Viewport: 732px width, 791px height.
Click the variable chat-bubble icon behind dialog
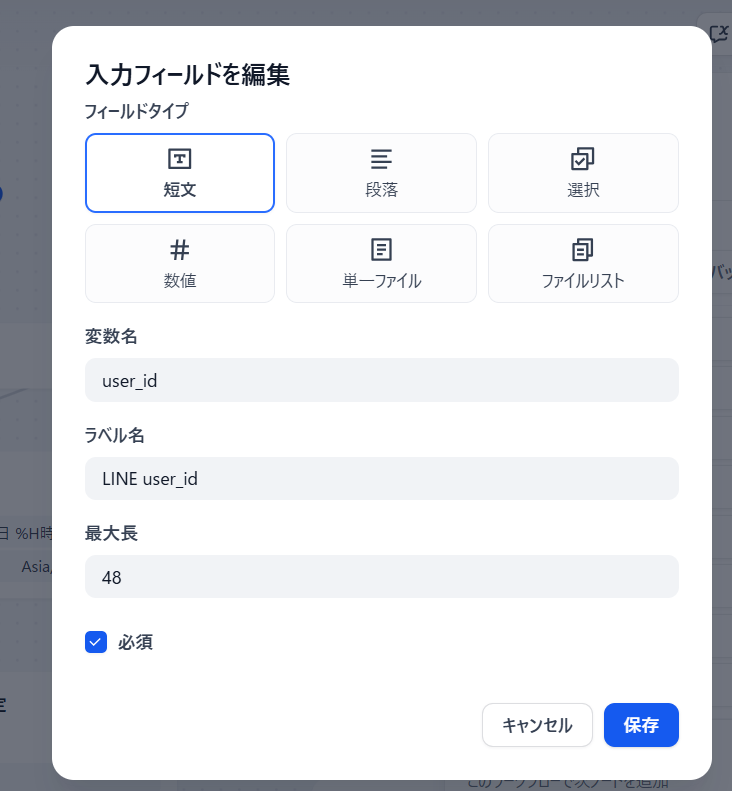(x=720, y=33)
